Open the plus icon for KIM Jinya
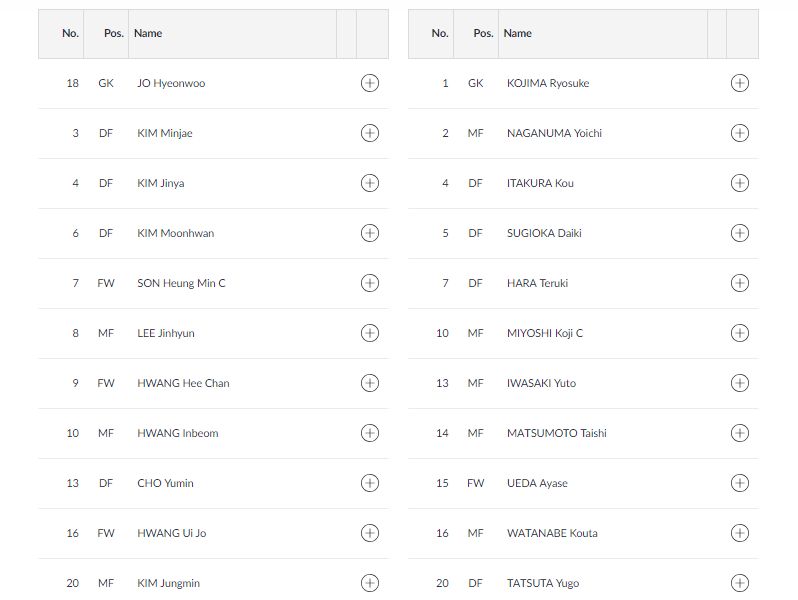This screenshot has height=600, width=798. [x=370, y=183]
